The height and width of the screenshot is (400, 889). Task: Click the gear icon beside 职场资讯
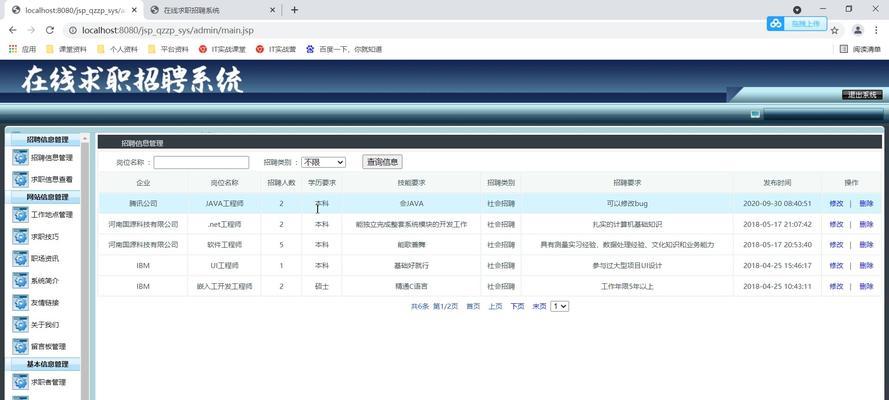coord(20,259)
